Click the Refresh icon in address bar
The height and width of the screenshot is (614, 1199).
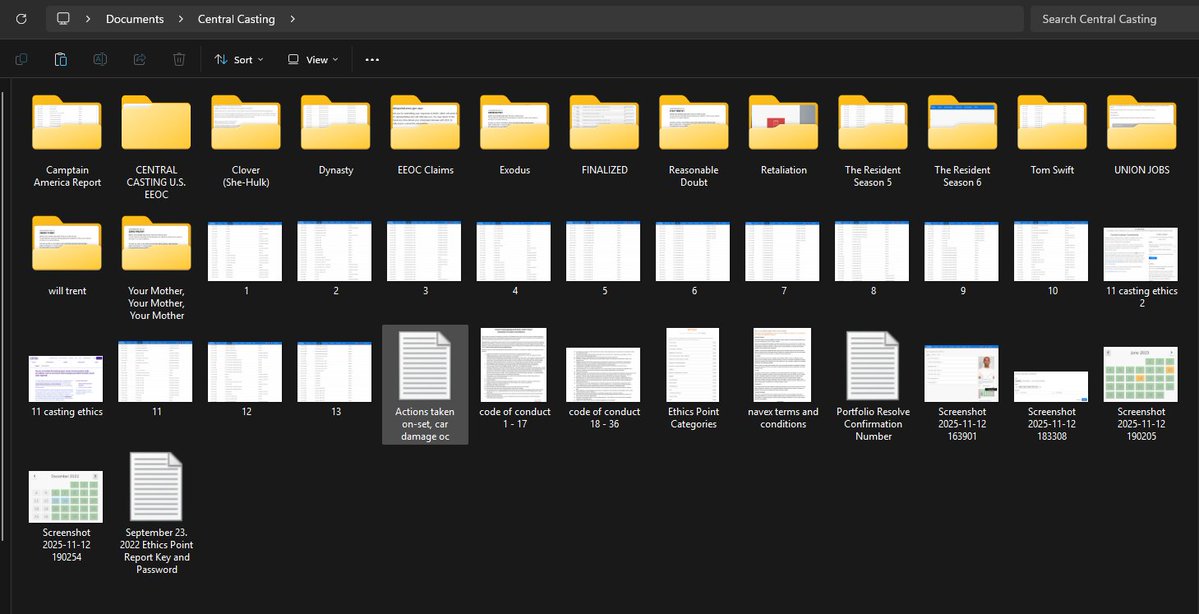(x=21, y=19)
